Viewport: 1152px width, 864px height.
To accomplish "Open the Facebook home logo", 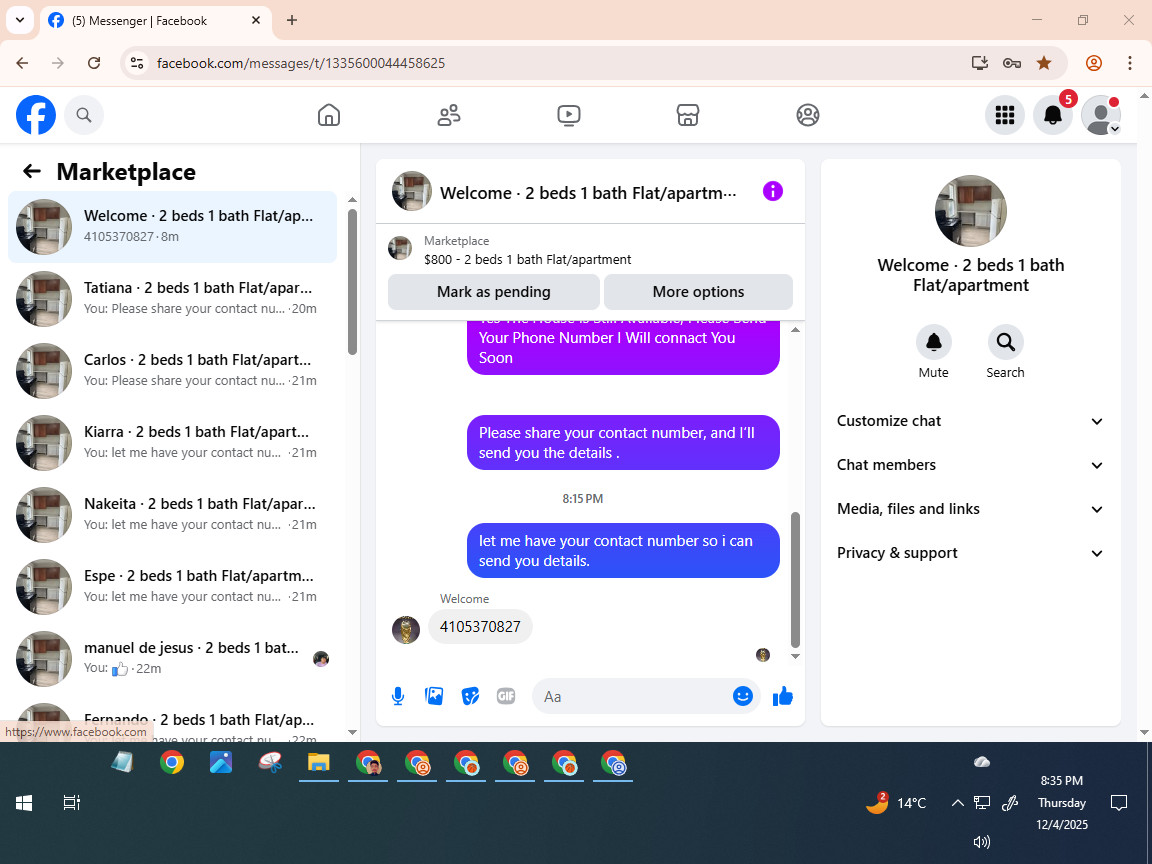I will coord(36,115).
